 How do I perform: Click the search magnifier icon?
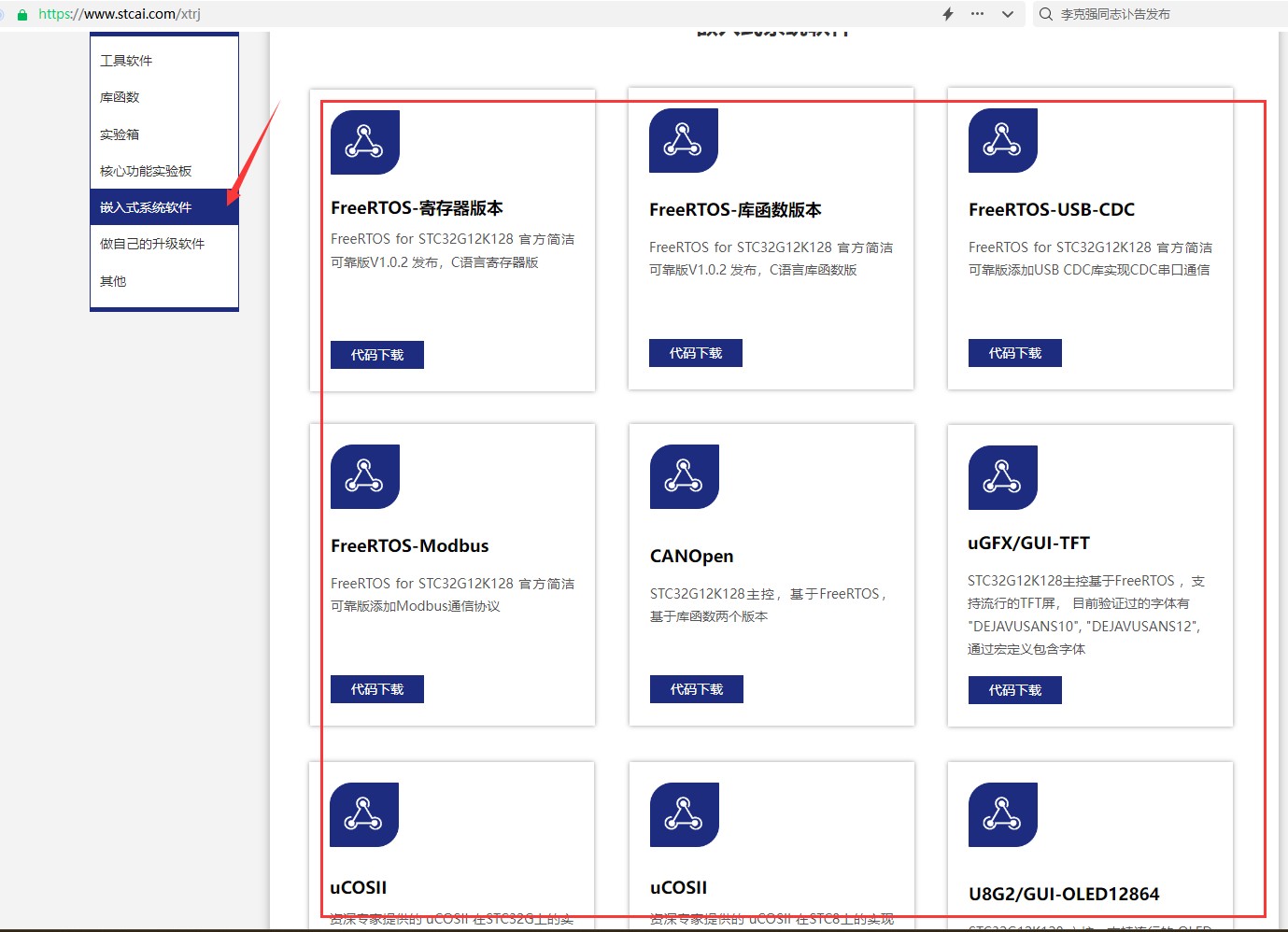point(1046,14)
